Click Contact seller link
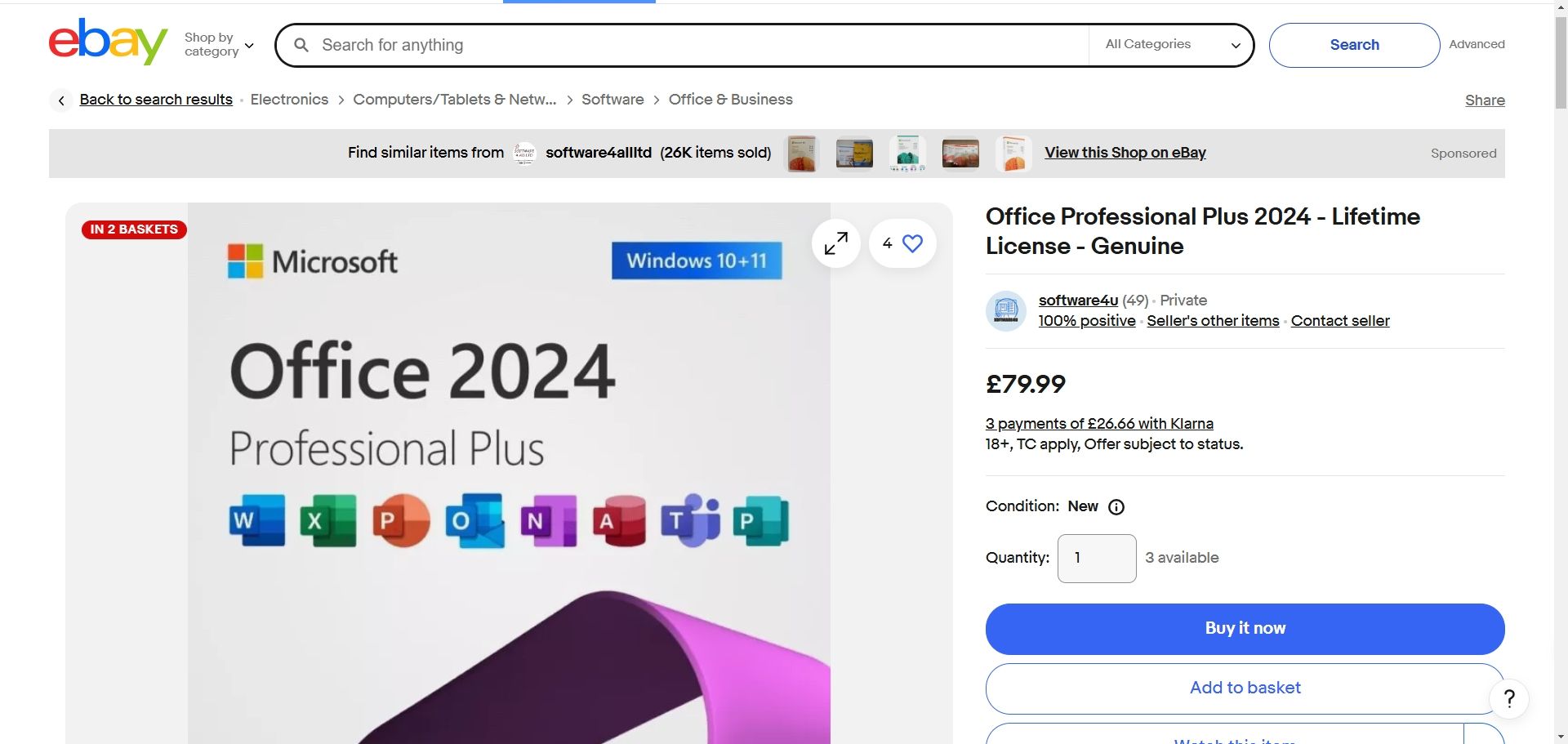 (1340, 321)
